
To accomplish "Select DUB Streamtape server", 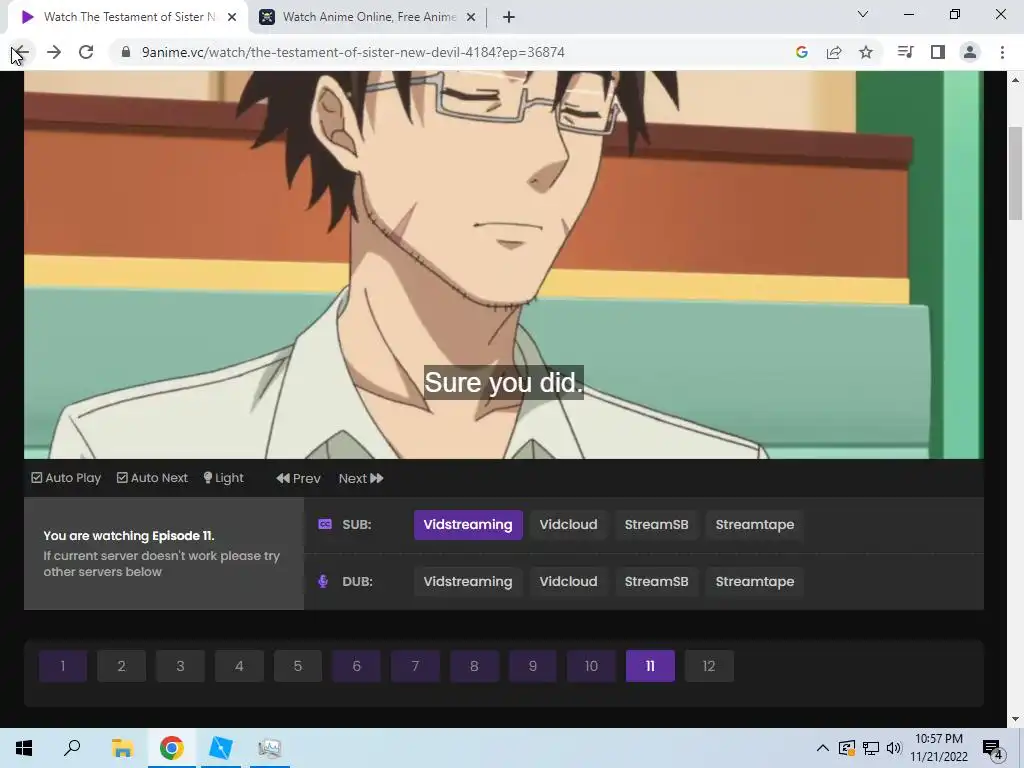I will point(755,582).
